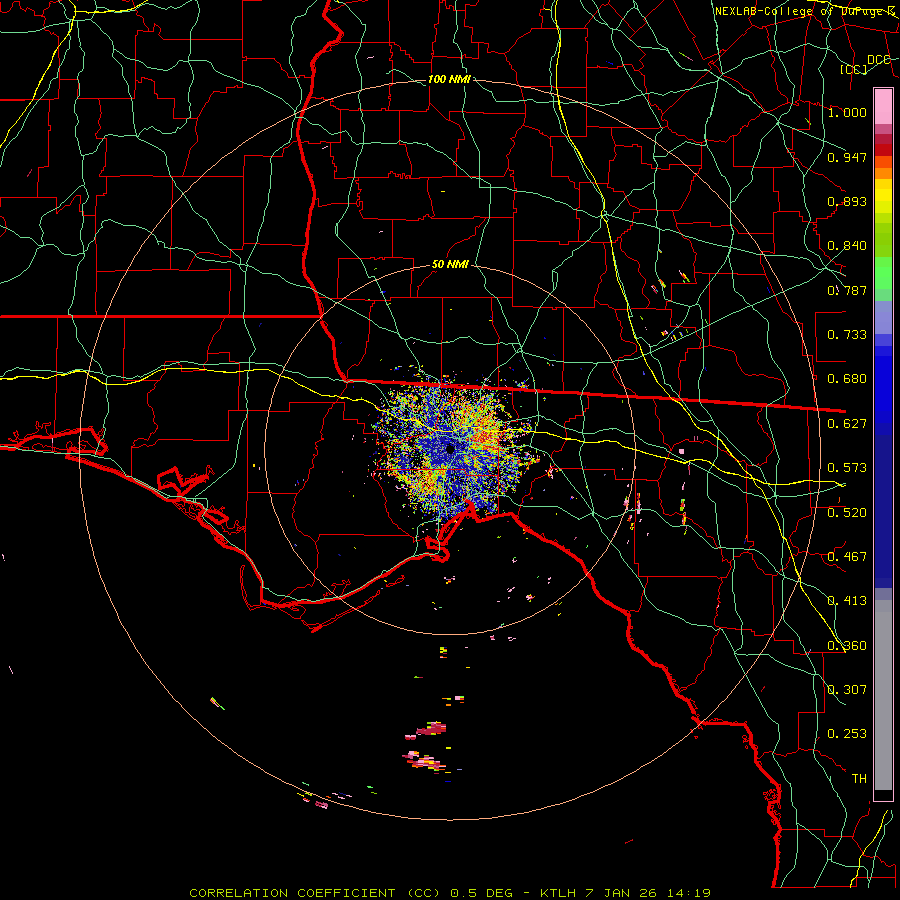Click the 0.253 color scale value
This screenshot has height=900, width=900.
tap(847, 733)
